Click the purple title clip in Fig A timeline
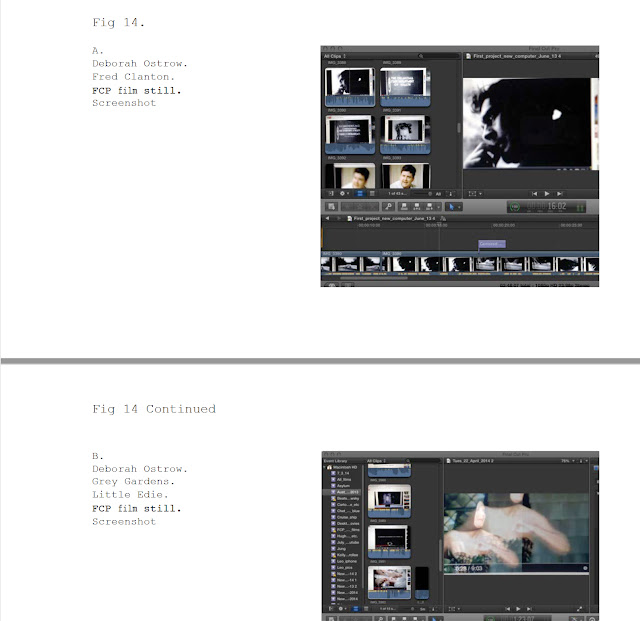640x621 pixels. click(x=492, y=244)
